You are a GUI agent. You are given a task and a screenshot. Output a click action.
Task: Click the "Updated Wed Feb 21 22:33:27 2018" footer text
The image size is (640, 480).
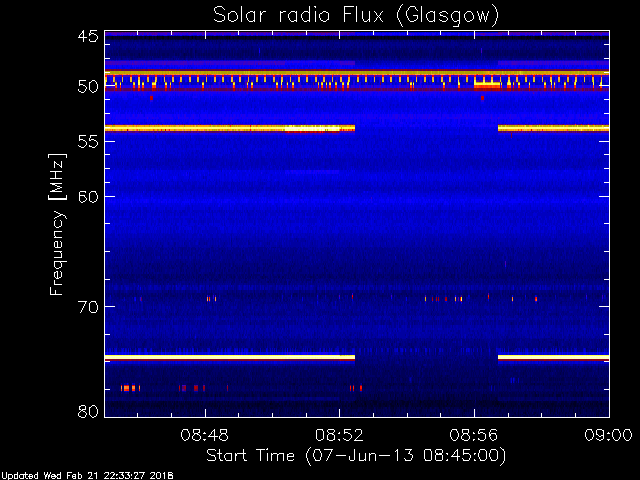pyautogui.click(x=87, y=476)
